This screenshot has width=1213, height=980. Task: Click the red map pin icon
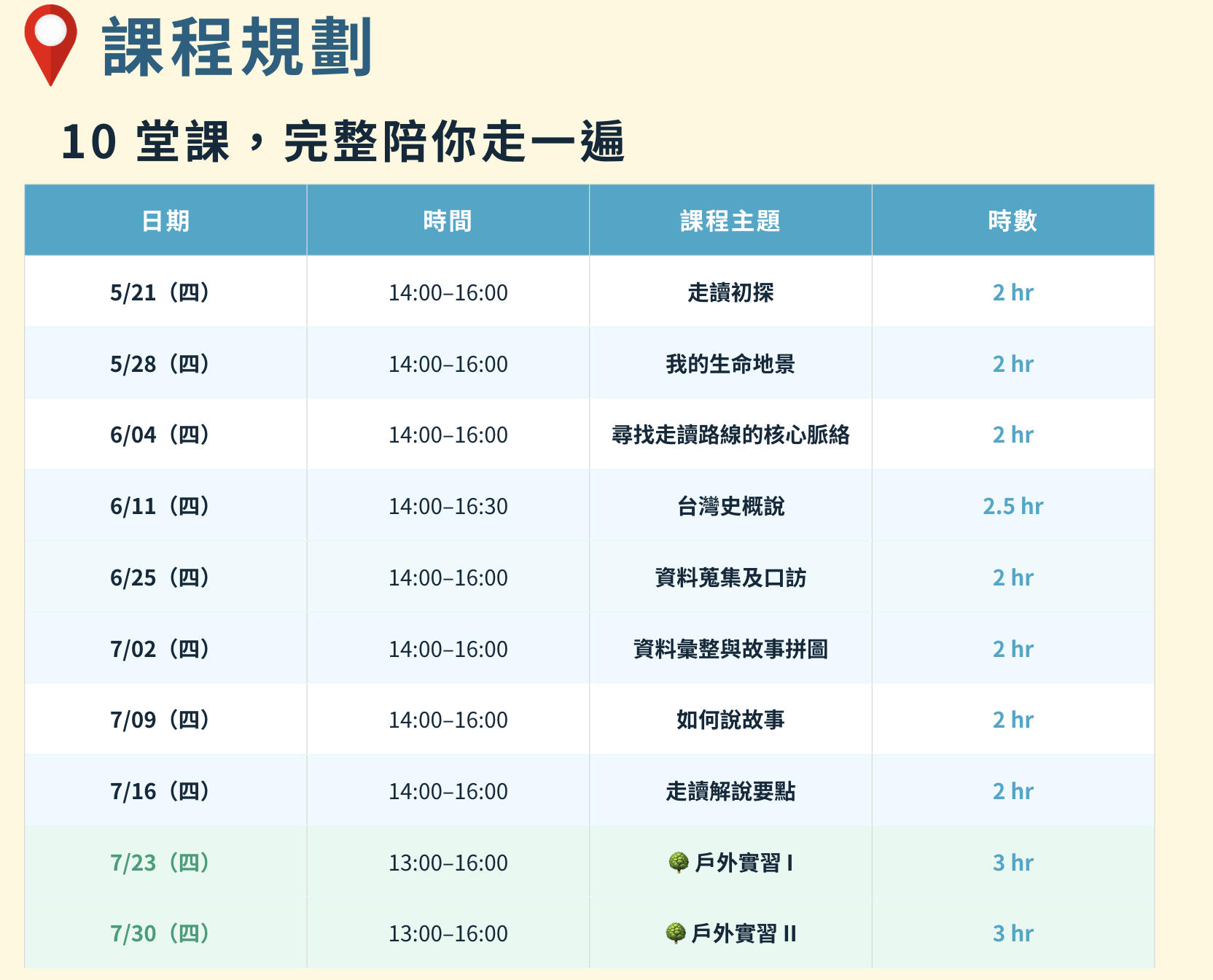[50, 44]
